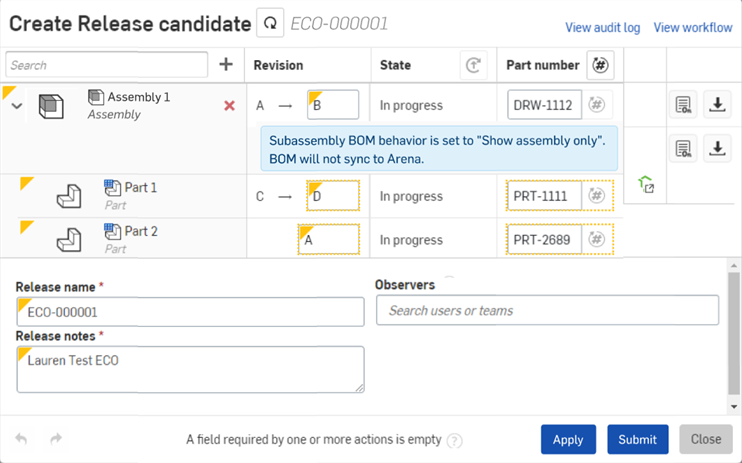Click the revision update icon in the State header

coord(473,65)
